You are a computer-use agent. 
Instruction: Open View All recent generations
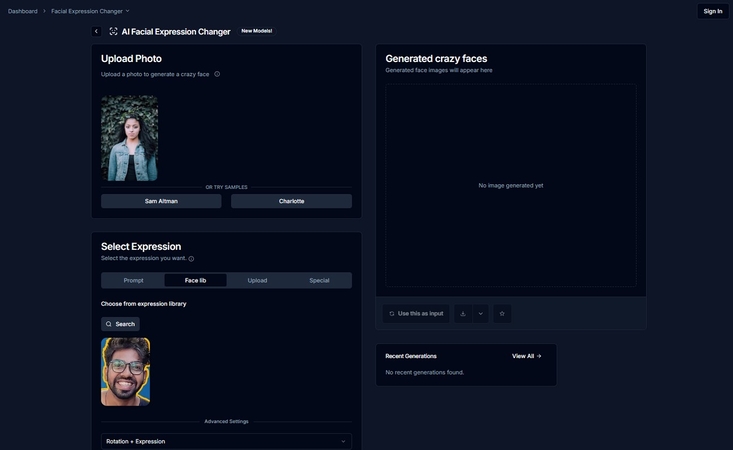[526, 356]
